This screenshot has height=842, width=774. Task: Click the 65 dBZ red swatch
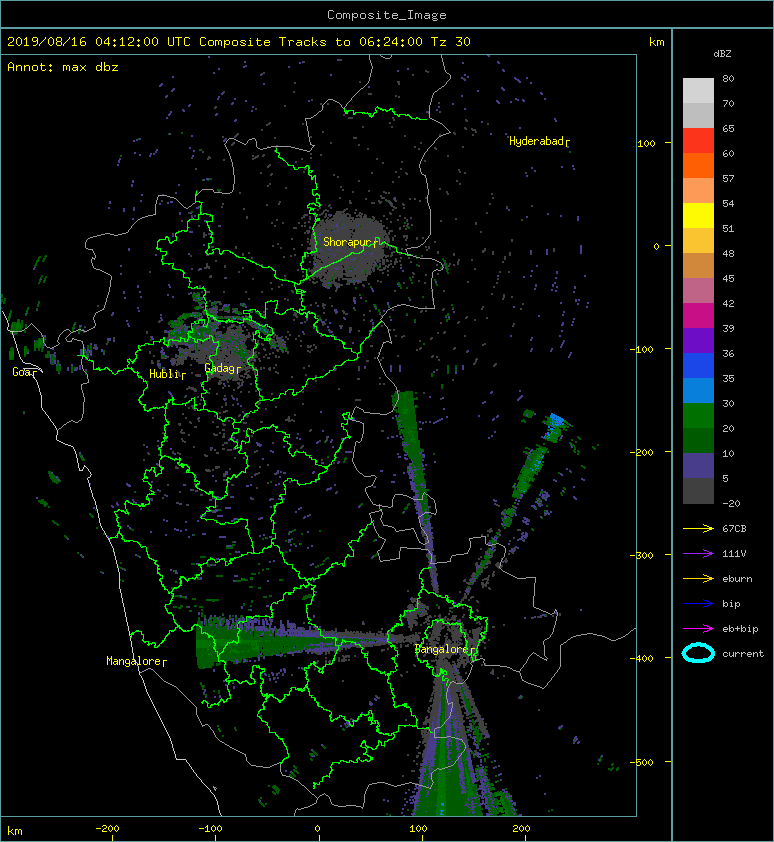(698, 141)
